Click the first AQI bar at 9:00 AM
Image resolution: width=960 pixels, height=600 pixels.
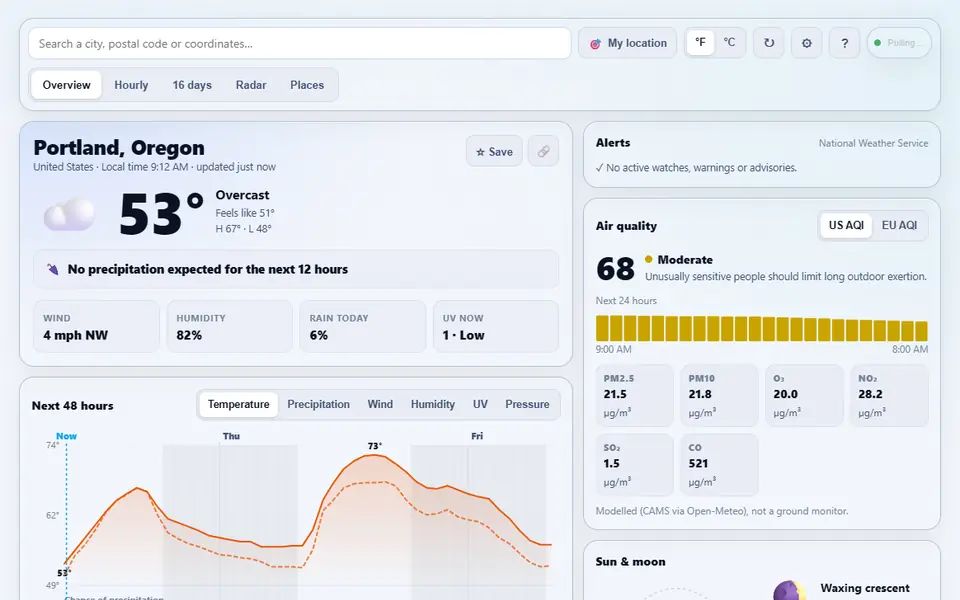point(602,328)
